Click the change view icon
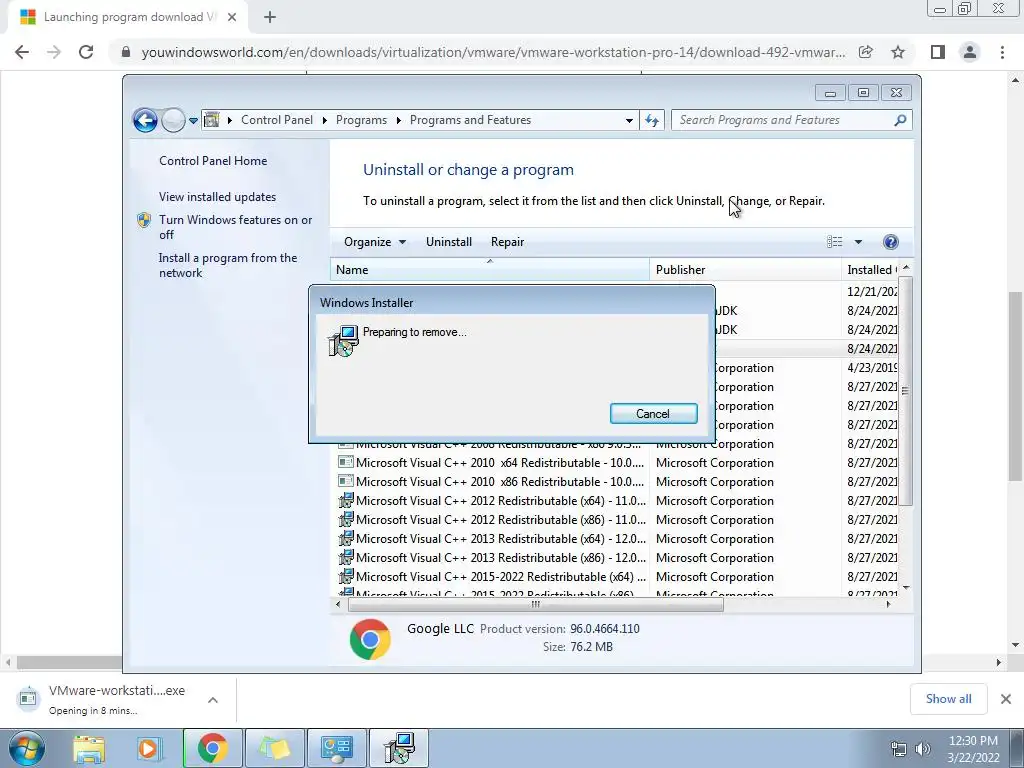The image size is (1024, 768). coord(835,242)
